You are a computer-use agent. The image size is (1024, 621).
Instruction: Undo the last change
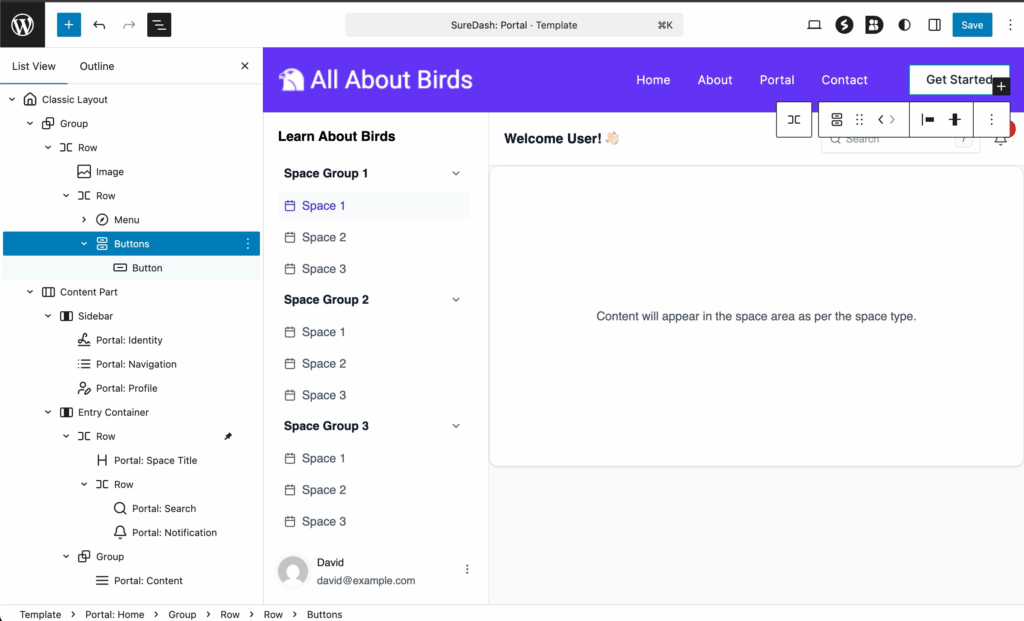click(x=98, y=24)
